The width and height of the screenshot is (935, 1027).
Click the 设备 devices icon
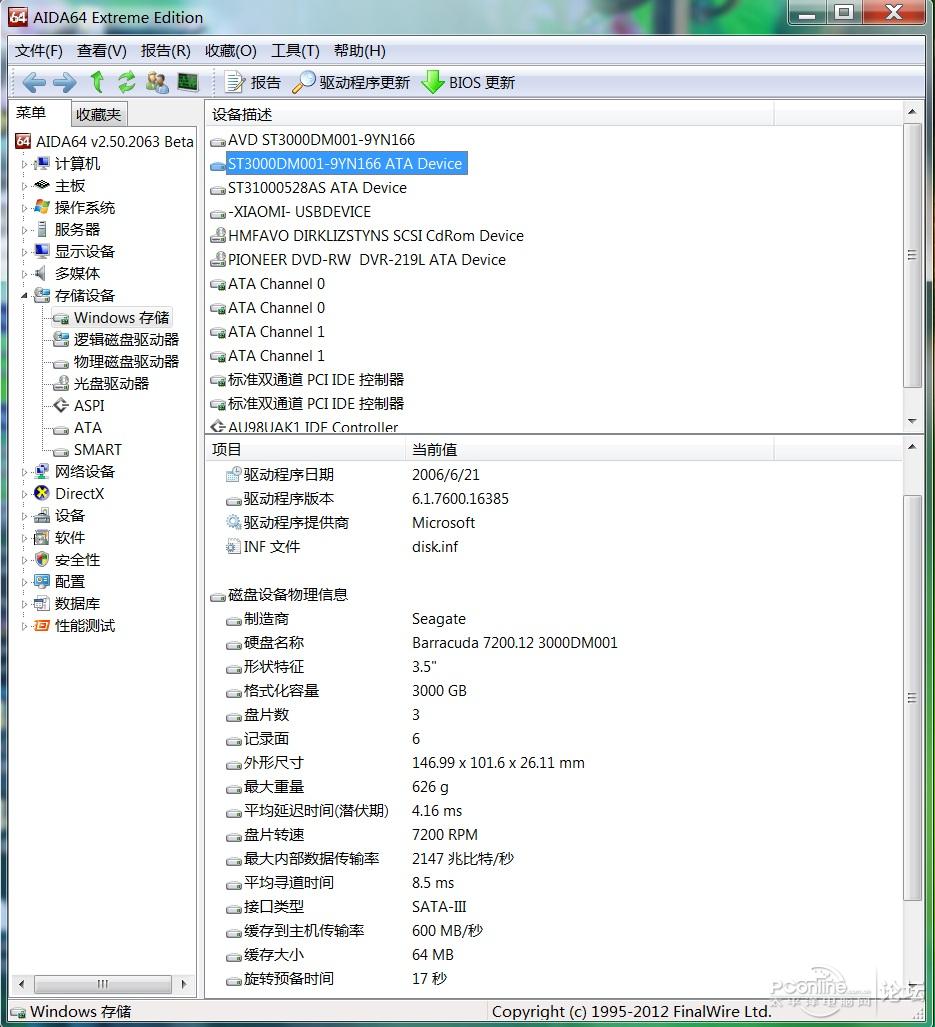pyautogui.click(x=42, y=515)
